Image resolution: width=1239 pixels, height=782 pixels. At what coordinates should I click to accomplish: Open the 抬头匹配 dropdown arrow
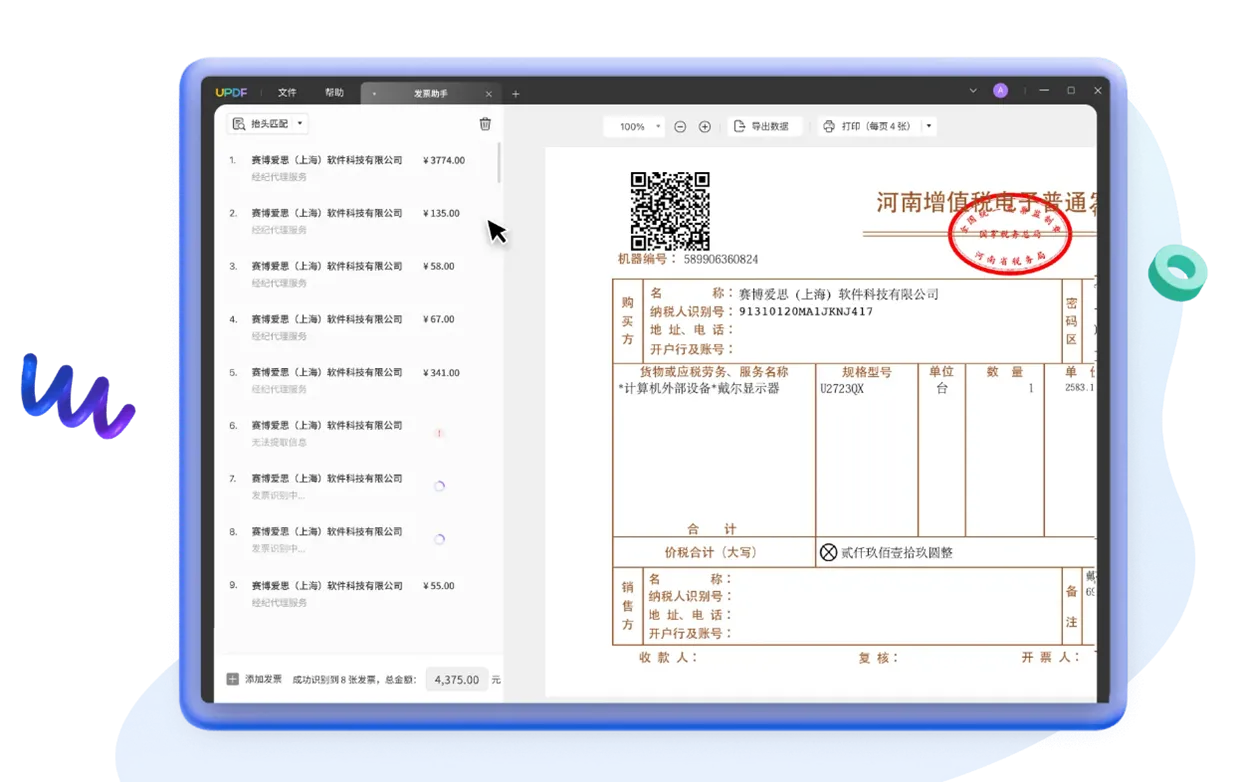point(300,124)
